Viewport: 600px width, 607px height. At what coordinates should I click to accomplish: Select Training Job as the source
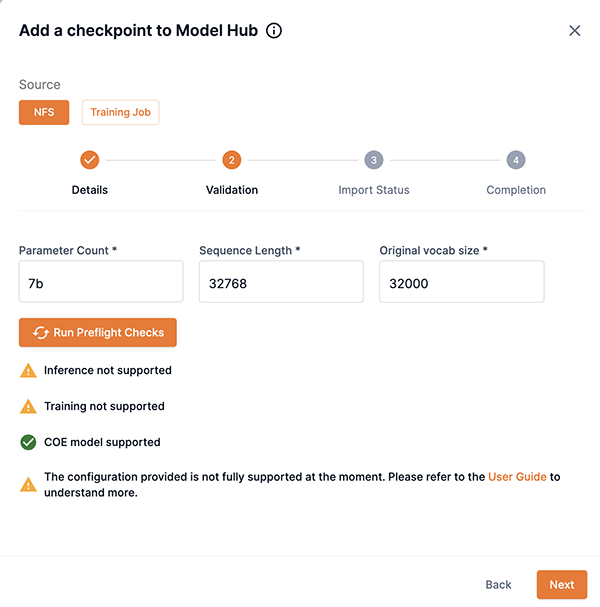[120, 112]
